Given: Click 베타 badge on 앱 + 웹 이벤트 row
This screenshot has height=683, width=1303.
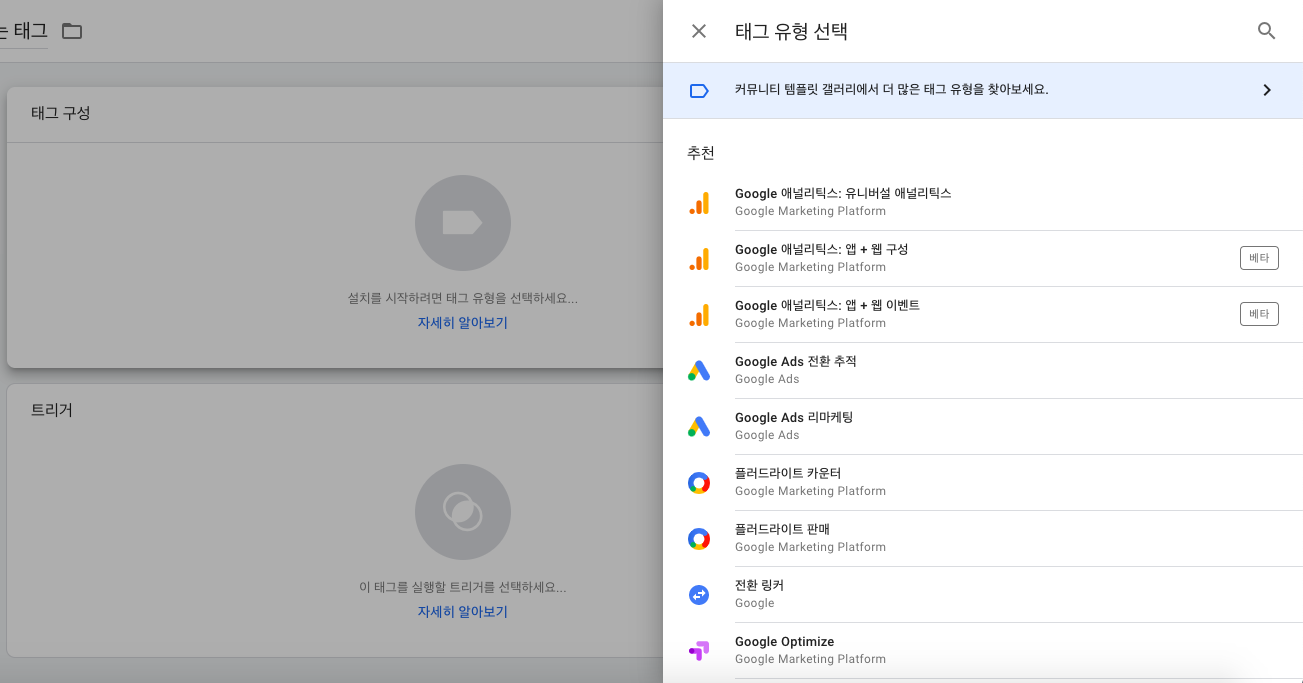Looking at the screenshot, I should pyautogui.click(x=1259, y=314).
